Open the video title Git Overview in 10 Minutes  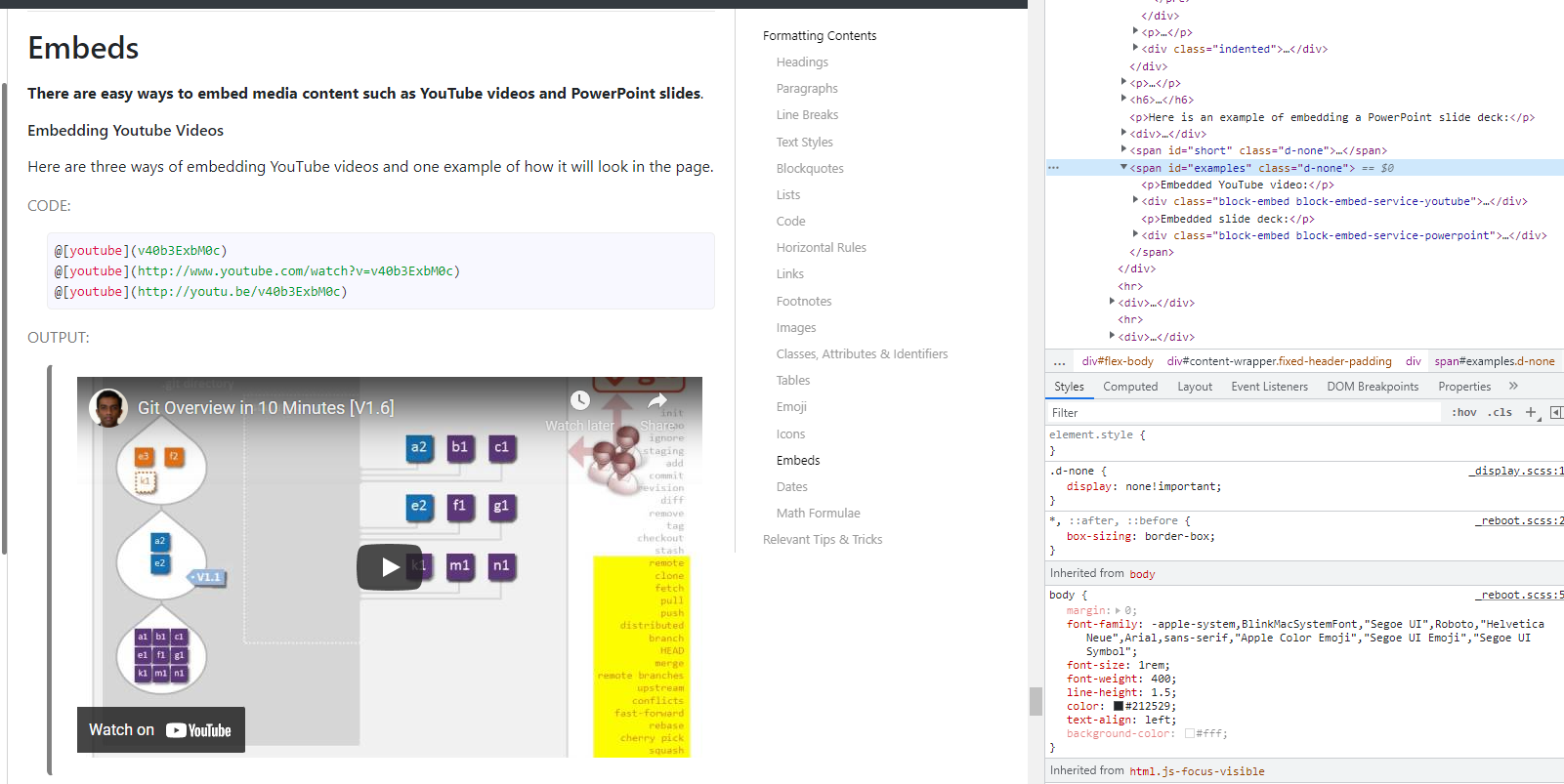pyautogui.click(x=266, y=408)
